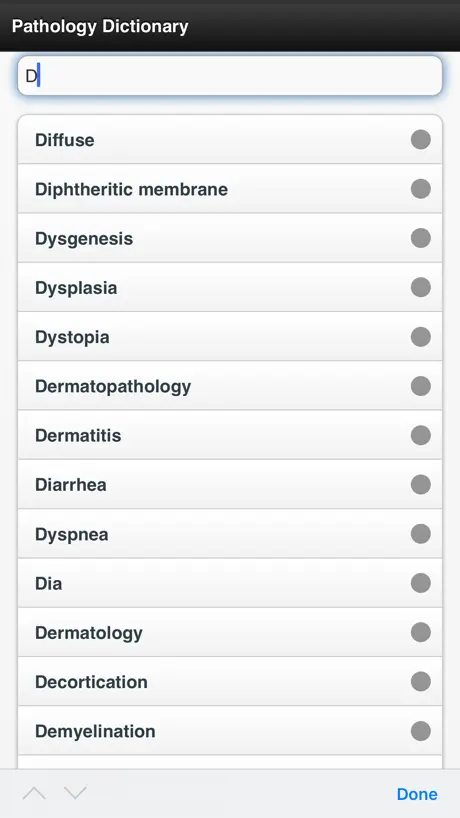Tap the gray circle next to Dysplasia
The image size is (460, 818).
pyautogui.click(x=420, y=287)
